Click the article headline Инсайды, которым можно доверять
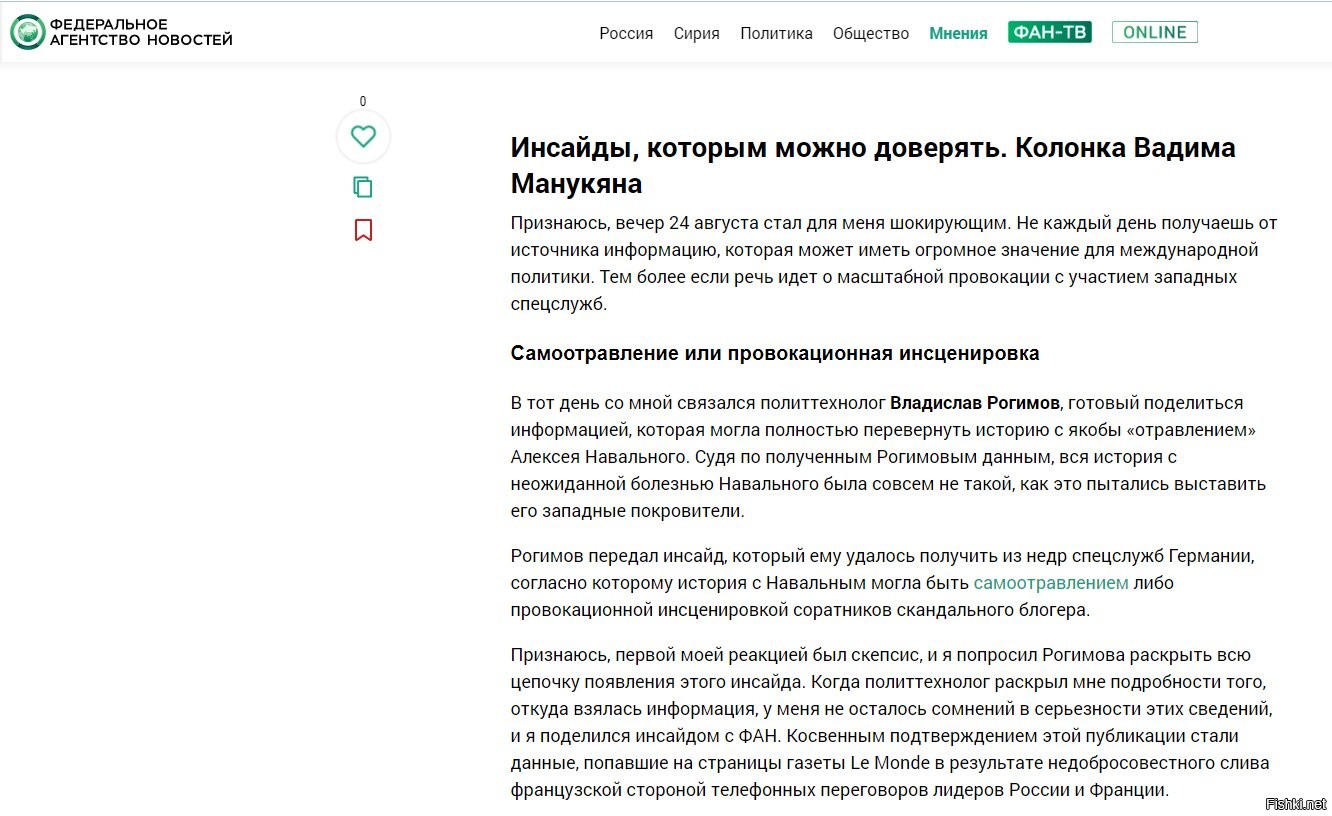Screen dimensions: 1332x816 (x=873, y=165)
